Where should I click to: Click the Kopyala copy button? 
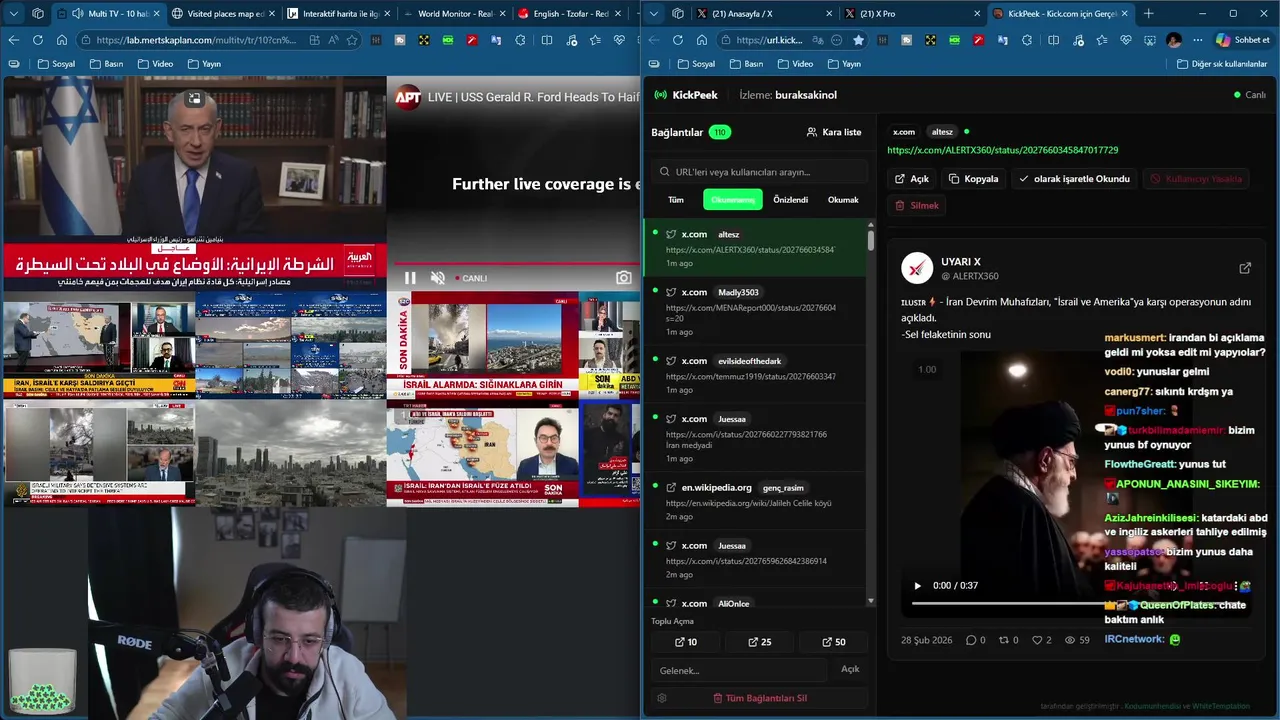tap(974, 179)
